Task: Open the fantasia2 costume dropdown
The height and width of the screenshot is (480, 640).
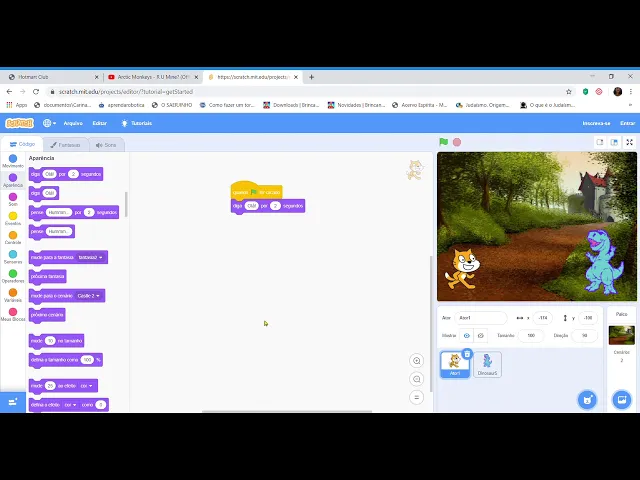Action: (91, 257)
